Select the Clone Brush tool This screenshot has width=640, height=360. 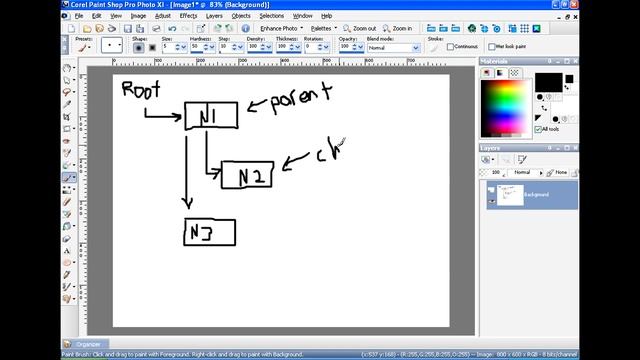67,165
